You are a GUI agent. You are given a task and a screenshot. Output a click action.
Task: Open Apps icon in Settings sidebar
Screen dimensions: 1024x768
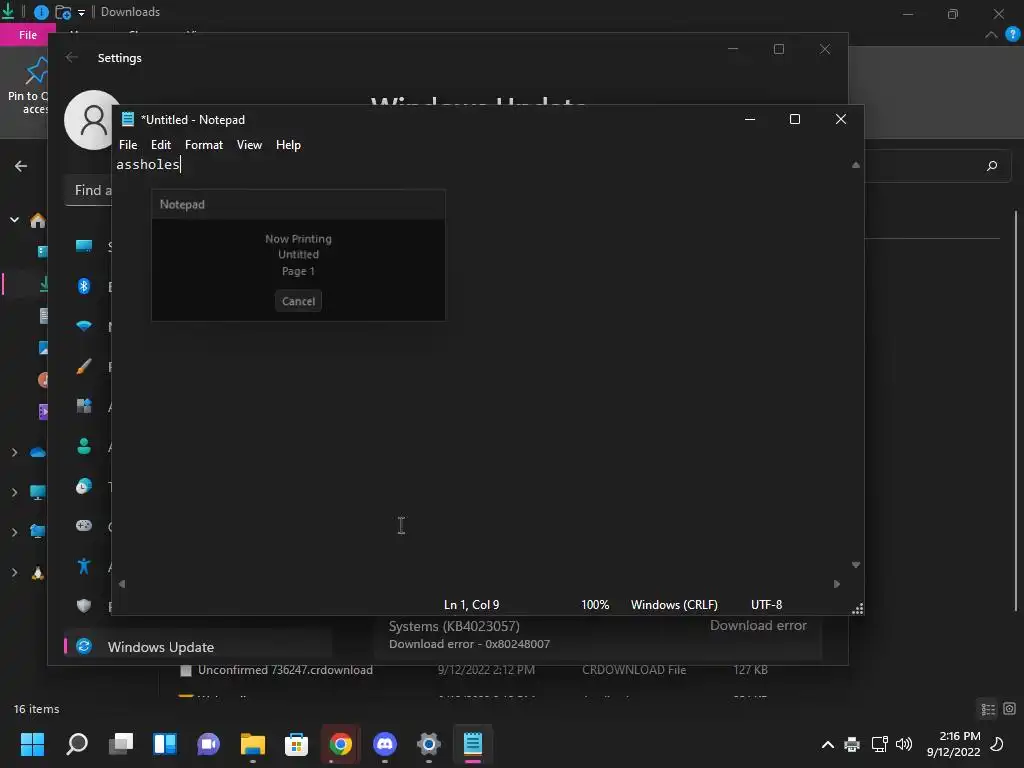click(84, 406)
